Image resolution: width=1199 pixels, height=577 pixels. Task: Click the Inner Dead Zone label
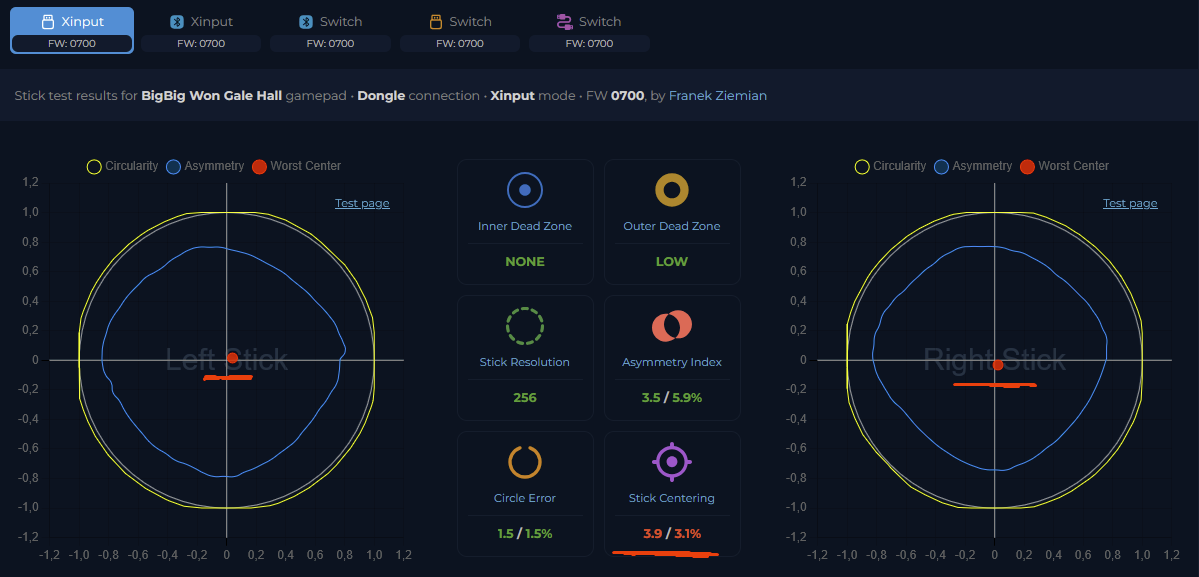pos(525,226)
